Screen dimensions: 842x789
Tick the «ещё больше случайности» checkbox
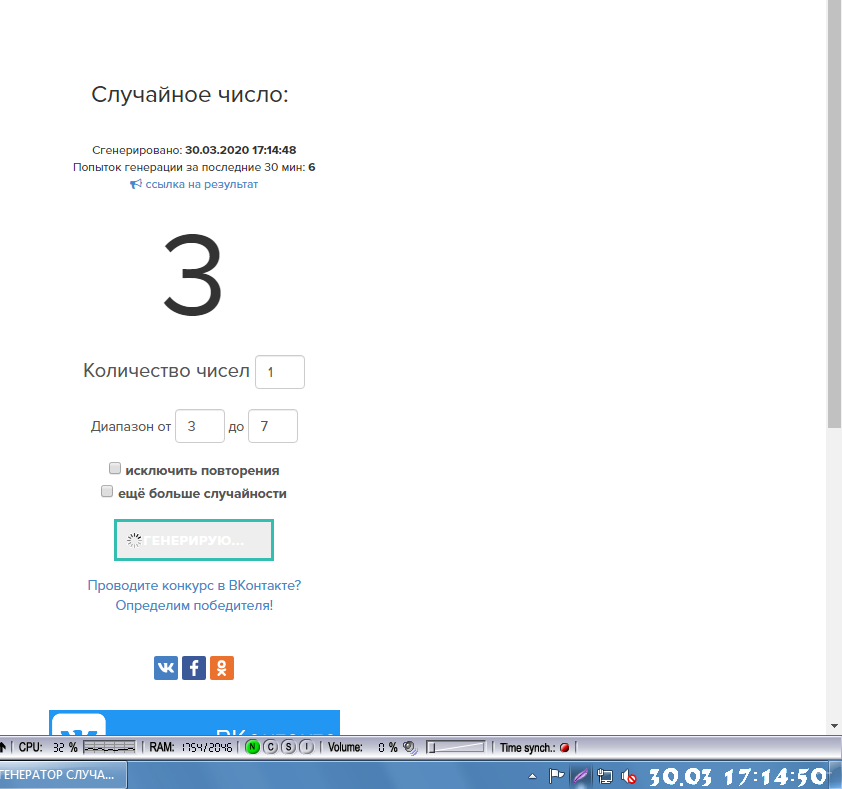click(x=107, y=491)
